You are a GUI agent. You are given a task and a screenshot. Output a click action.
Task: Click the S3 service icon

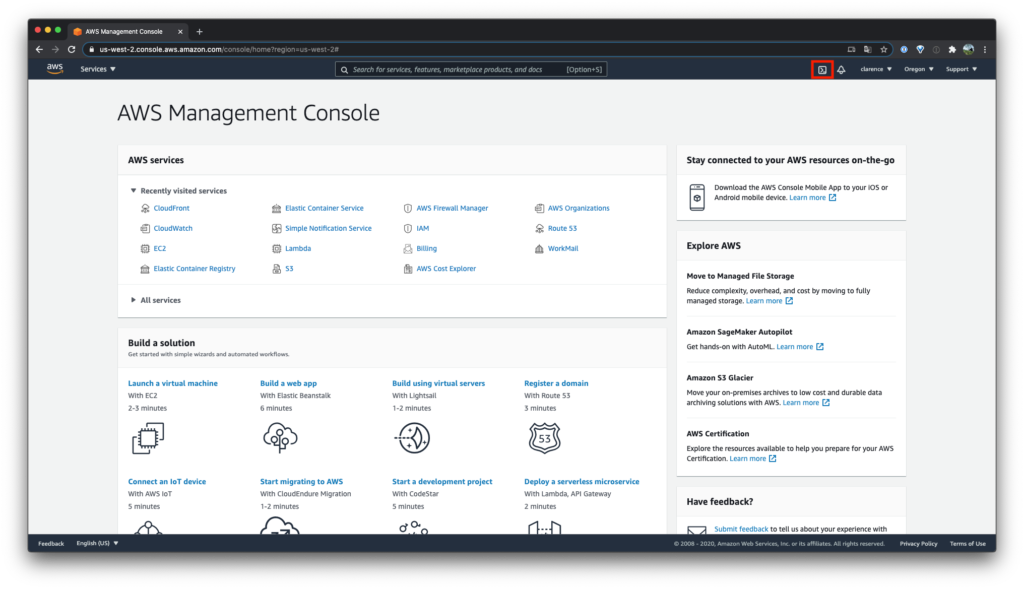[x=276, y=268]
